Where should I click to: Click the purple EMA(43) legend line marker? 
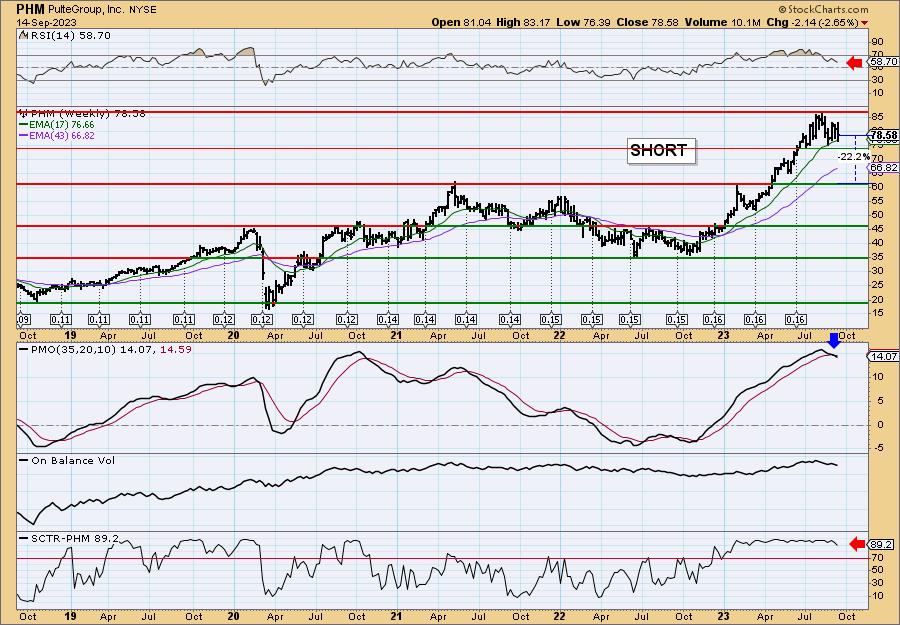click(x=24, y=136)
